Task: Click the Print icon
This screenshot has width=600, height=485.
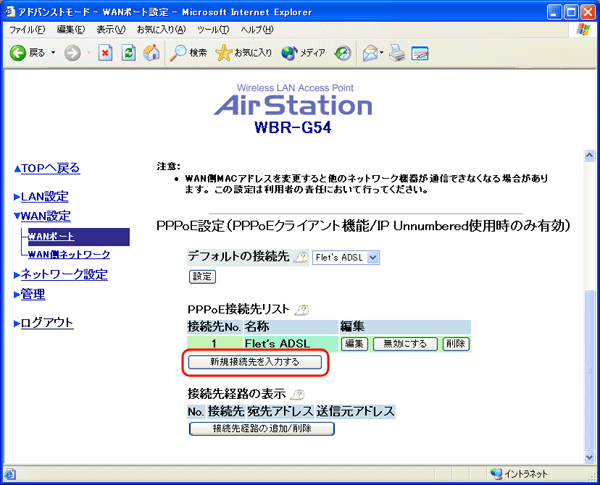Action: click(397, 53)
